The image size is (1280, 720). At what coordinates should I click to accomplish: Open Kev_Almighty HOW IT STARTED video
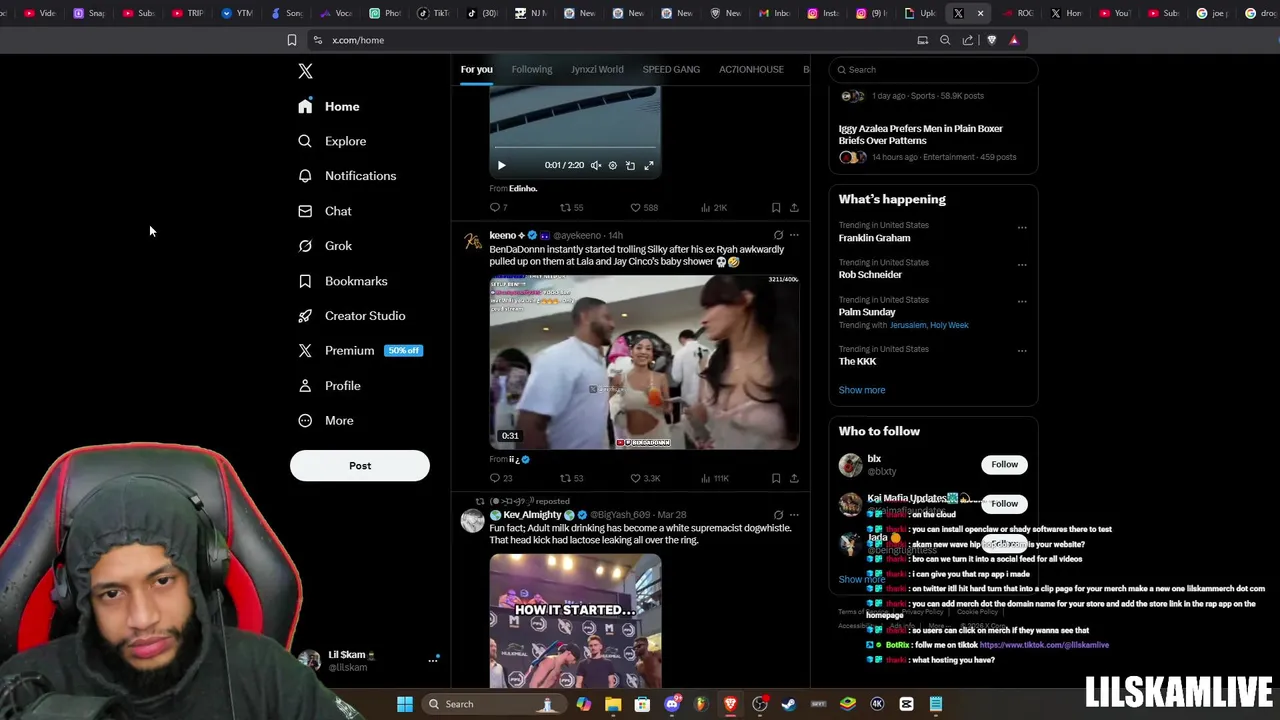[575, 621]
